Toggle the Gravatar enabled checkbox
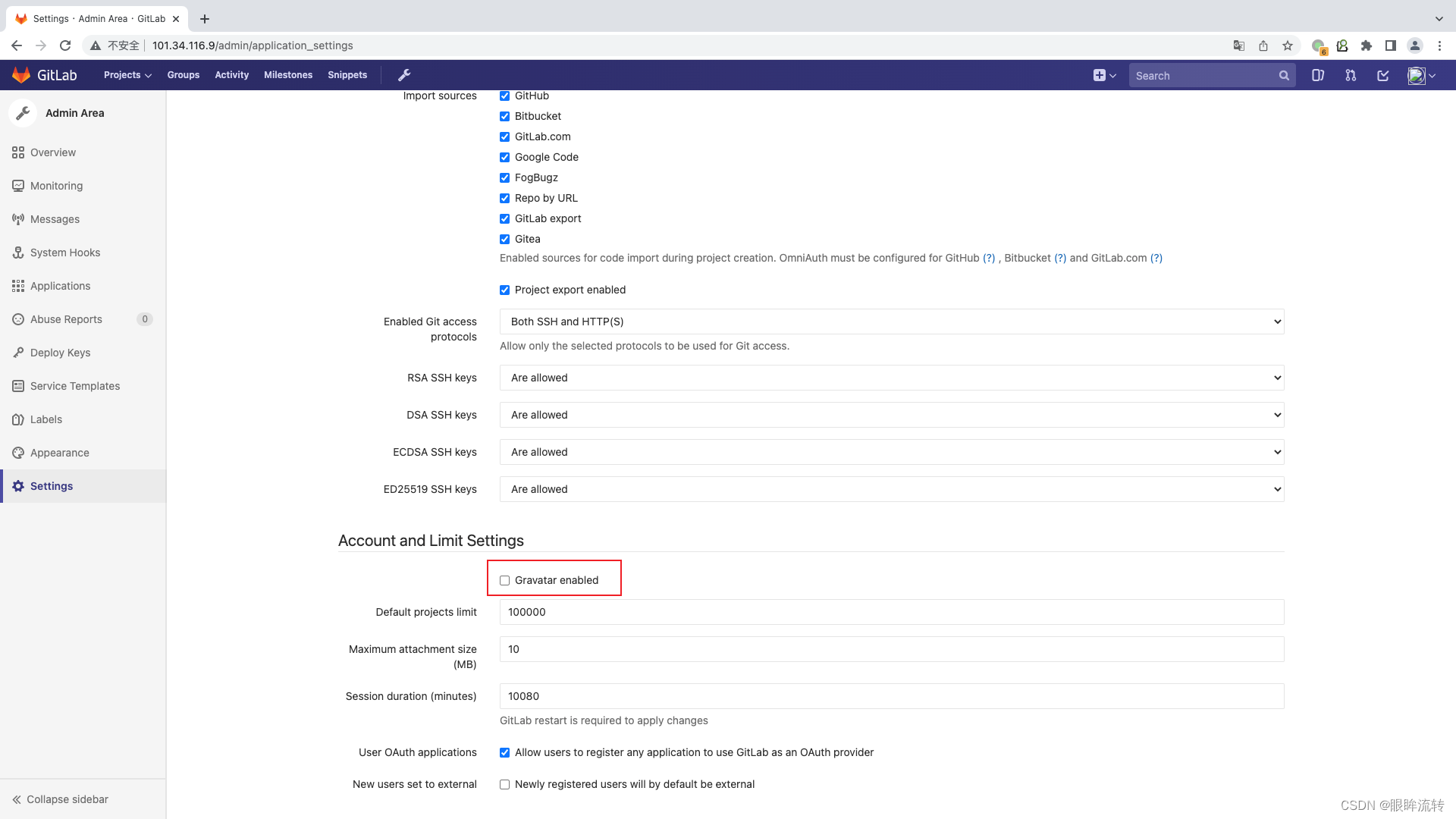Viewport: 1456px width, 819px height. pos(504,580)
